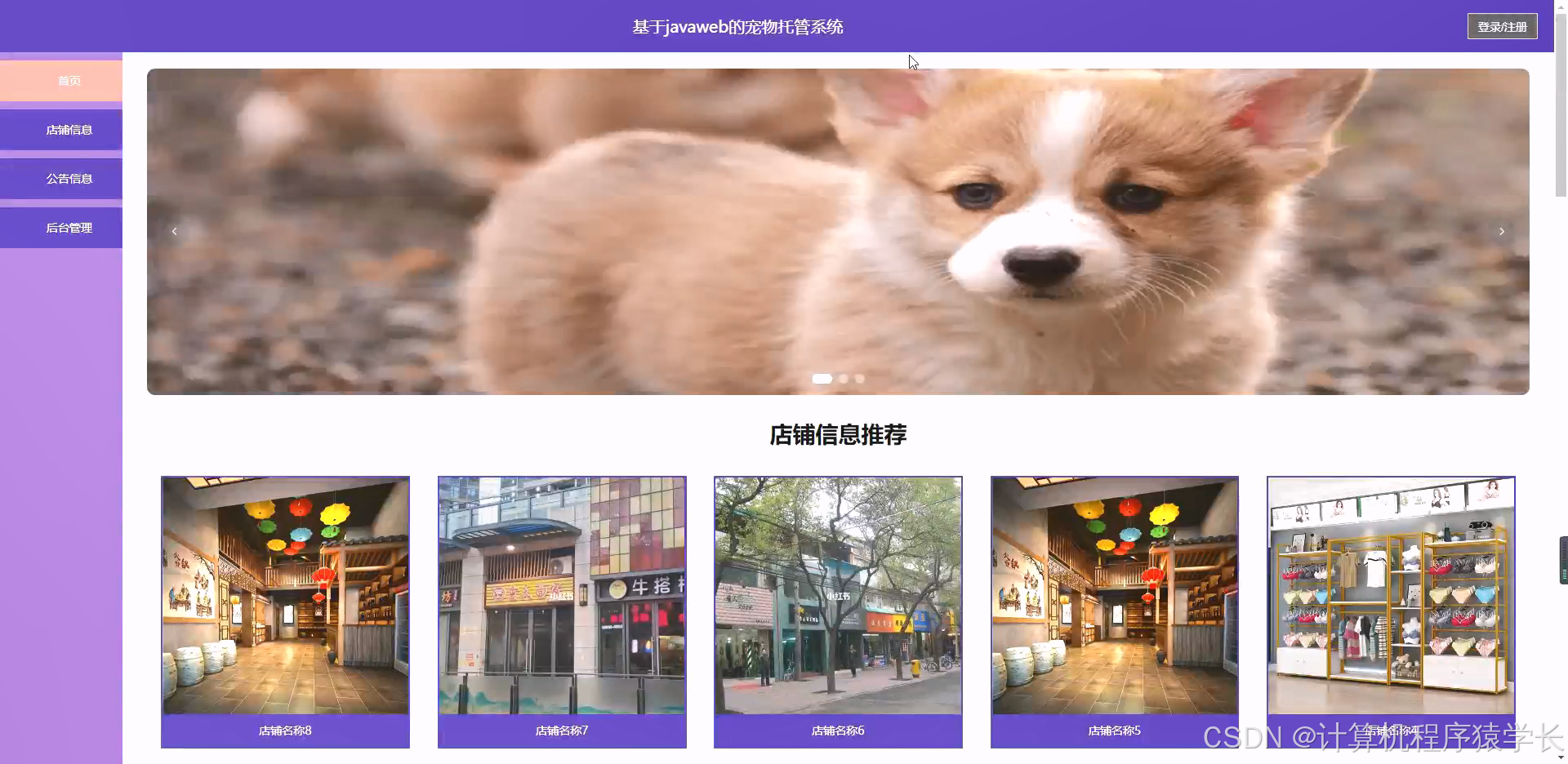Select the third carousel indicator dot
Screen dimensions: 1568x764
[x=859, y=378]
